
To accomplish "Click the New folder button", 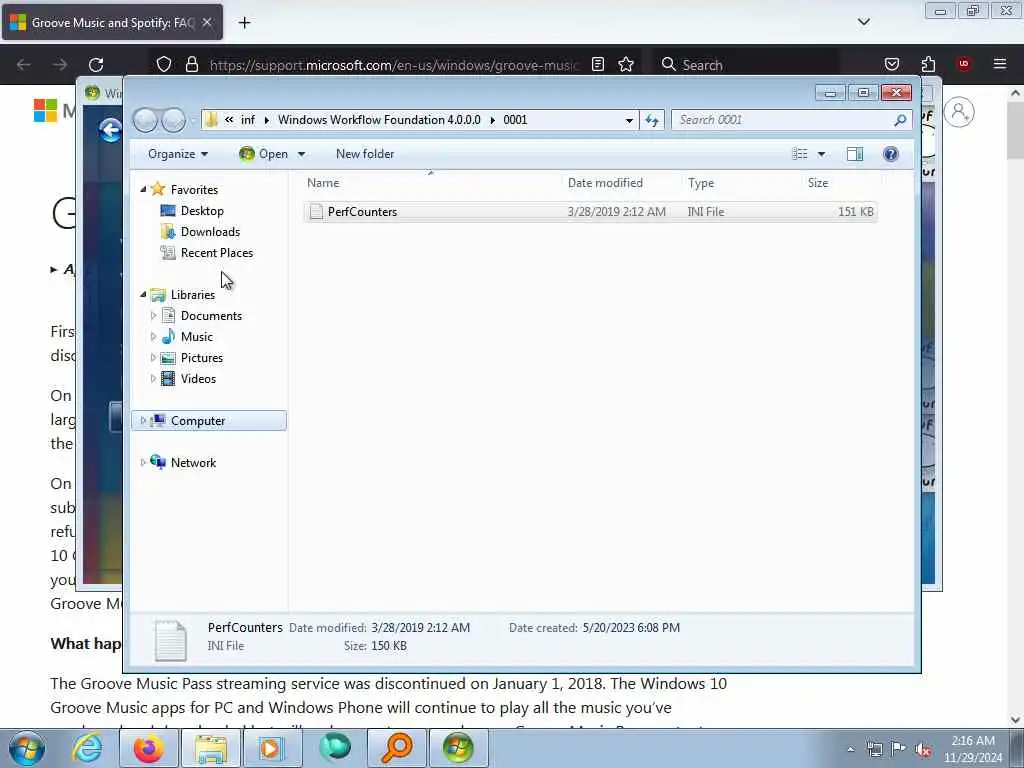I will click(365, 154).
